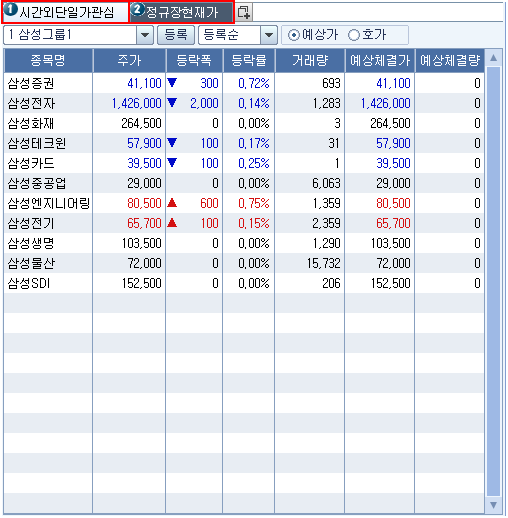This screenshot has height=518, width=508.
Task: Click the 예상체결가 column header
Action: (x=380, y=60)
